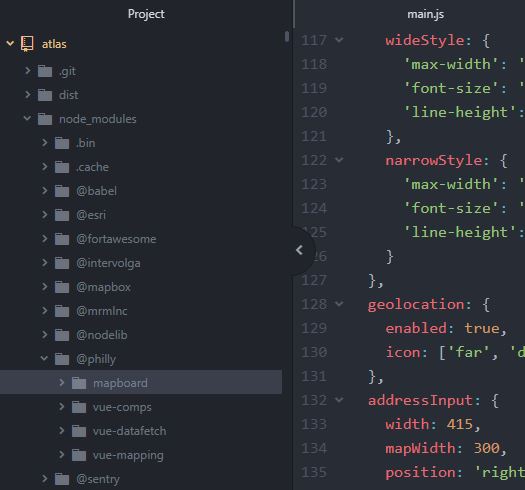Image resolution: width=525 pixels, height=490 pixels.
Task: Click line number 133 in gutter
Action: (314, 424)
